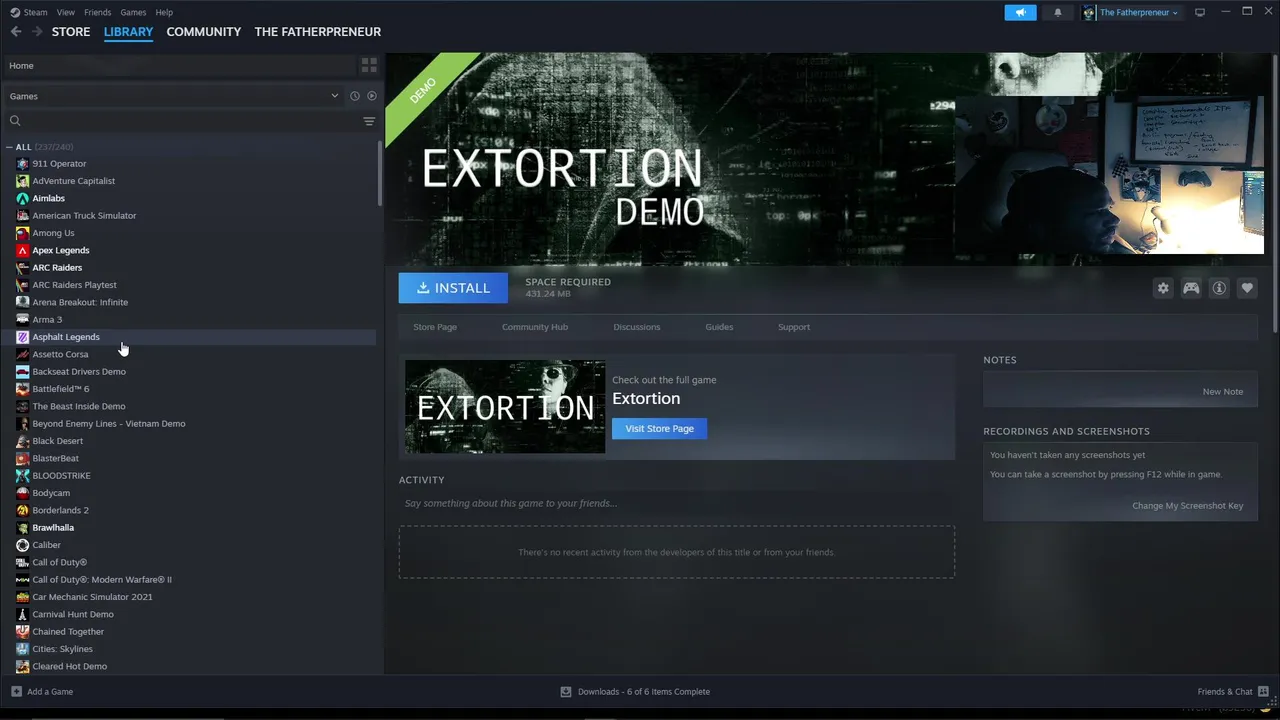The height and width of the screenshot is (720, 1280).
Task: Click the library search magnifier icon
Action: [15, 121]
